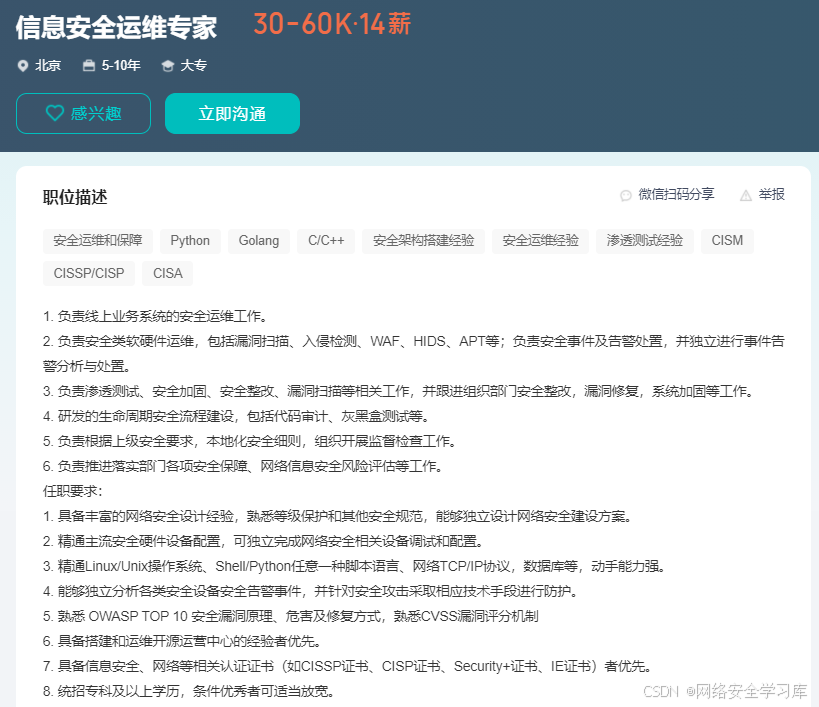The image size is (819, 707).
Task: Click the job title 信息安全运维专家
Action: click(116, 27)
